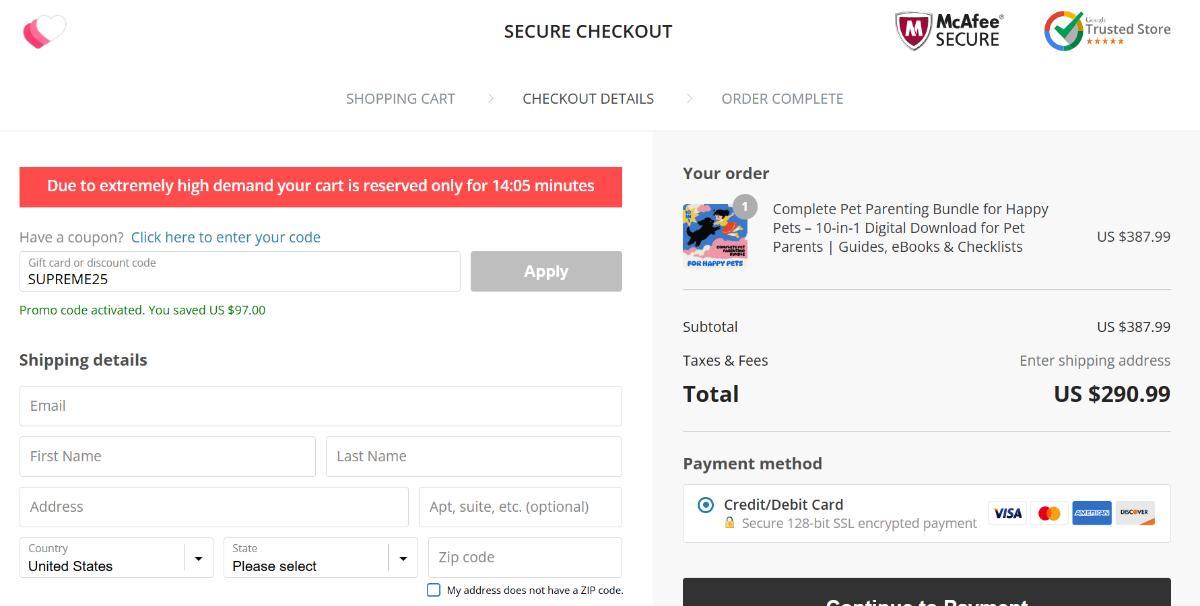Click the Continue to Payment button

point(926,596)
